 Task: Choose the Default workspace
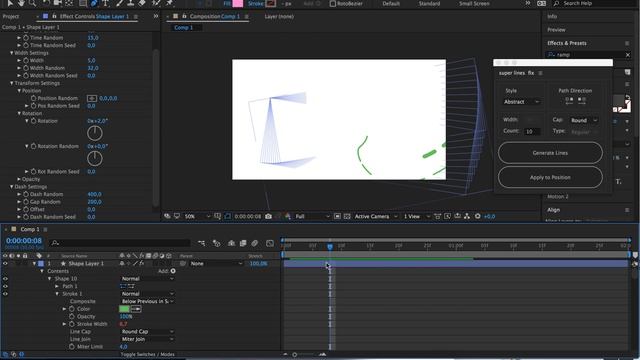click(391, 4)
